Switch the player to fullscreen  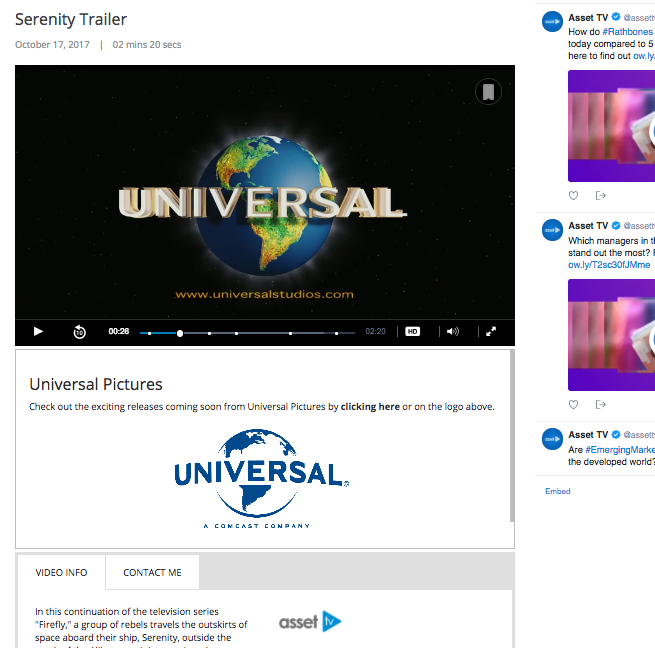coord(491,331)
